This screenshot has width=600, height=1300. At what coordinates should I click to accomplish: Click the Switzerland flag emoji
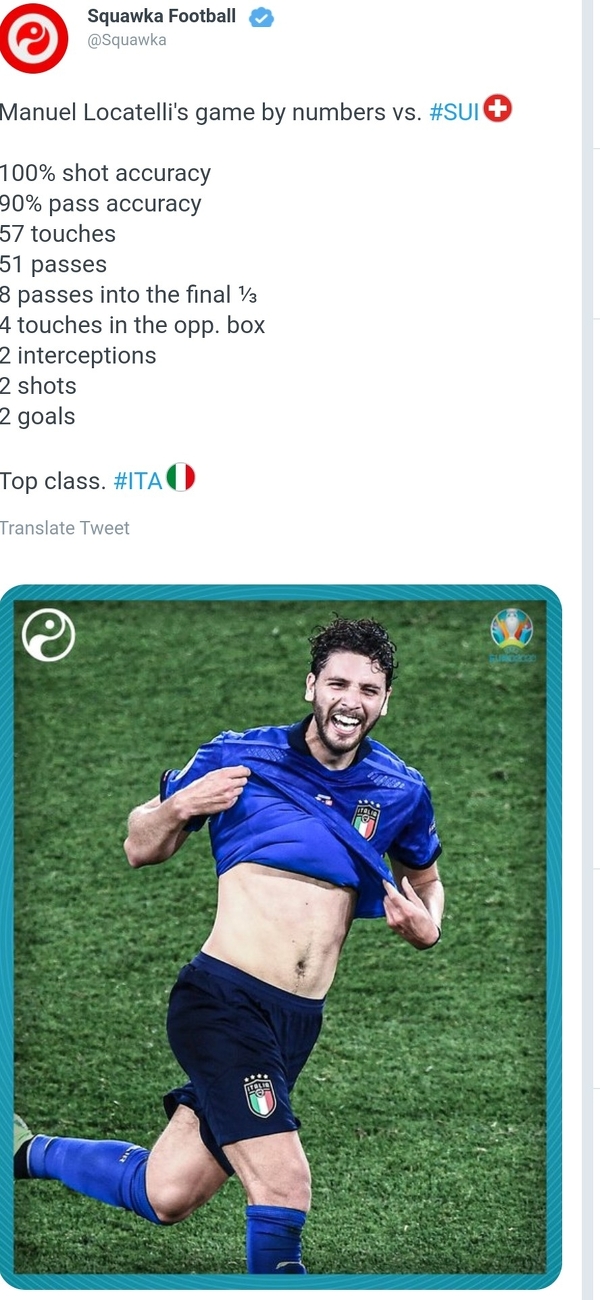pos(497,110)
